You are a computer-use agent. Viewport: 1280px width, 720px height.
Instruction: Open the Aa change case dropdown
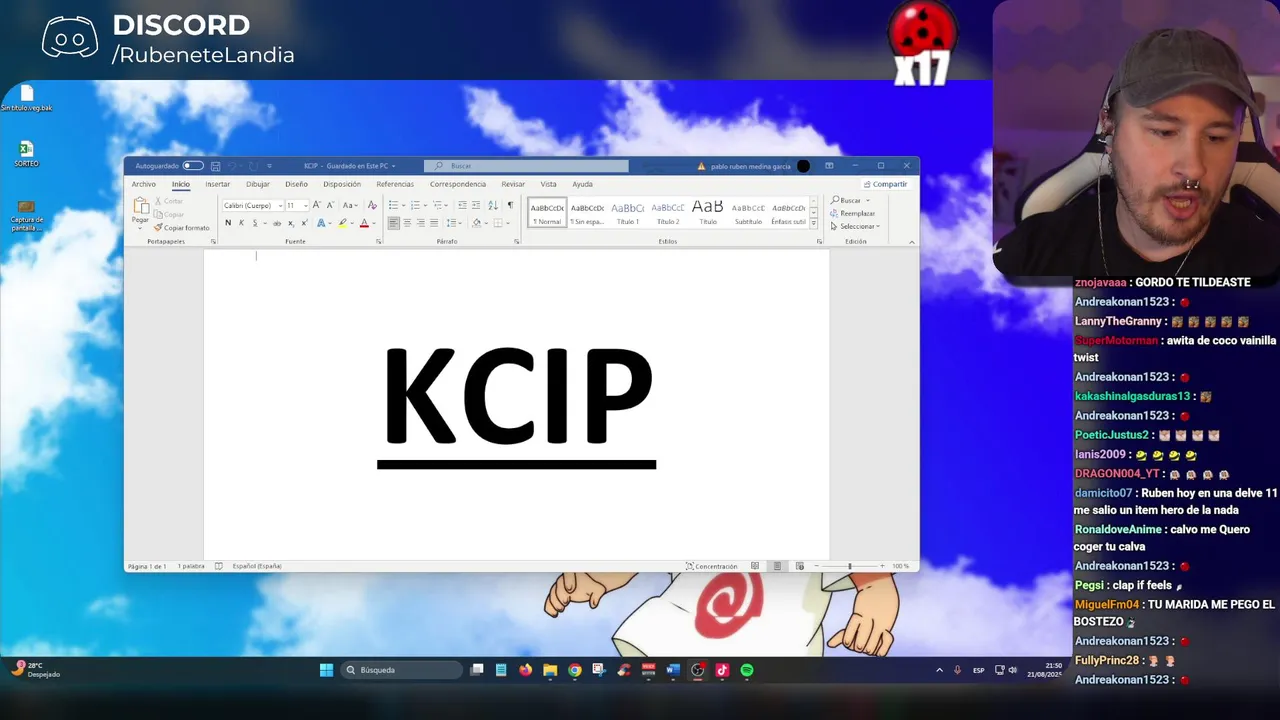click(350, 205)
